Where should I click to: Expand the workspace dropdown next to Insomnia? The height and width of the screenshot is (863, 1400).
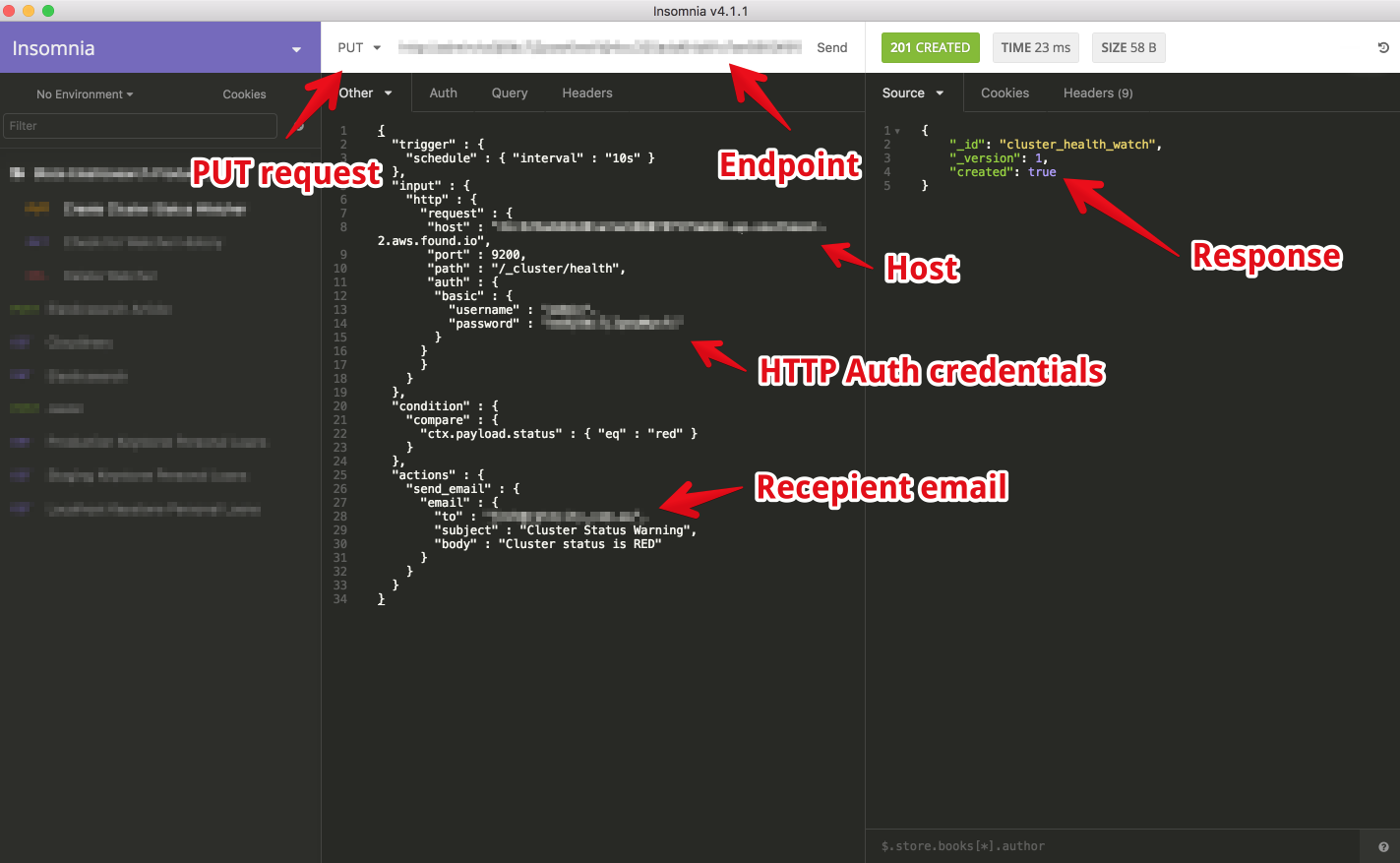pyautogui.click(x=295, y=47)
